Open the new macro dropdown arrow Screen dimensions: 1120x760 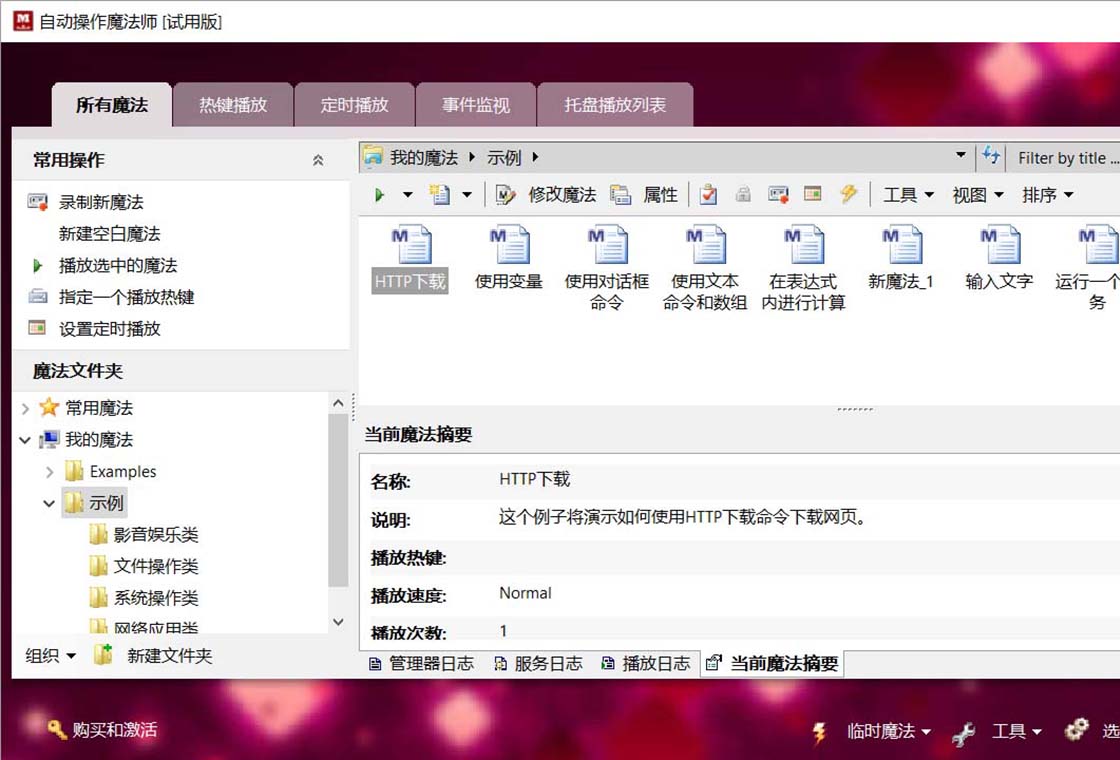[x=466, y=194]
